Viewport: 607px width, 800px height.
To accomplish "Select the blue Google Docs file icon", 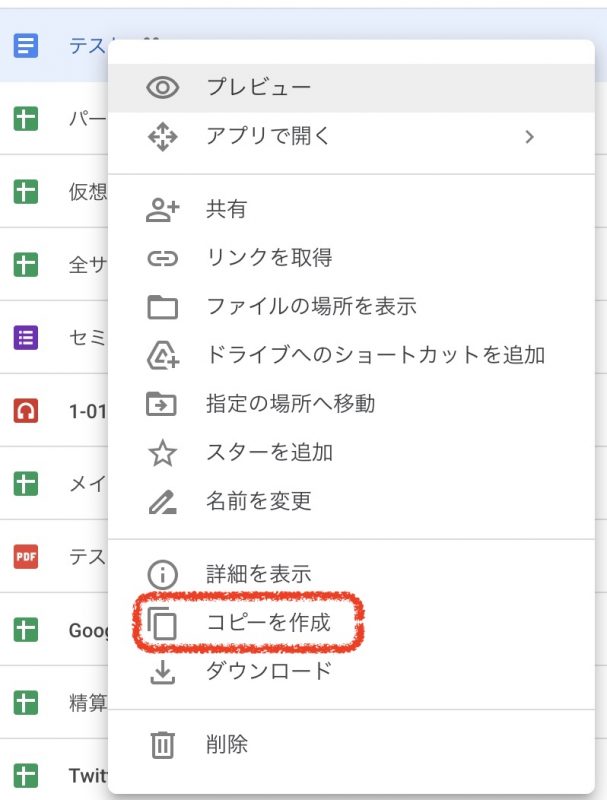I will [x=26, y=46].
